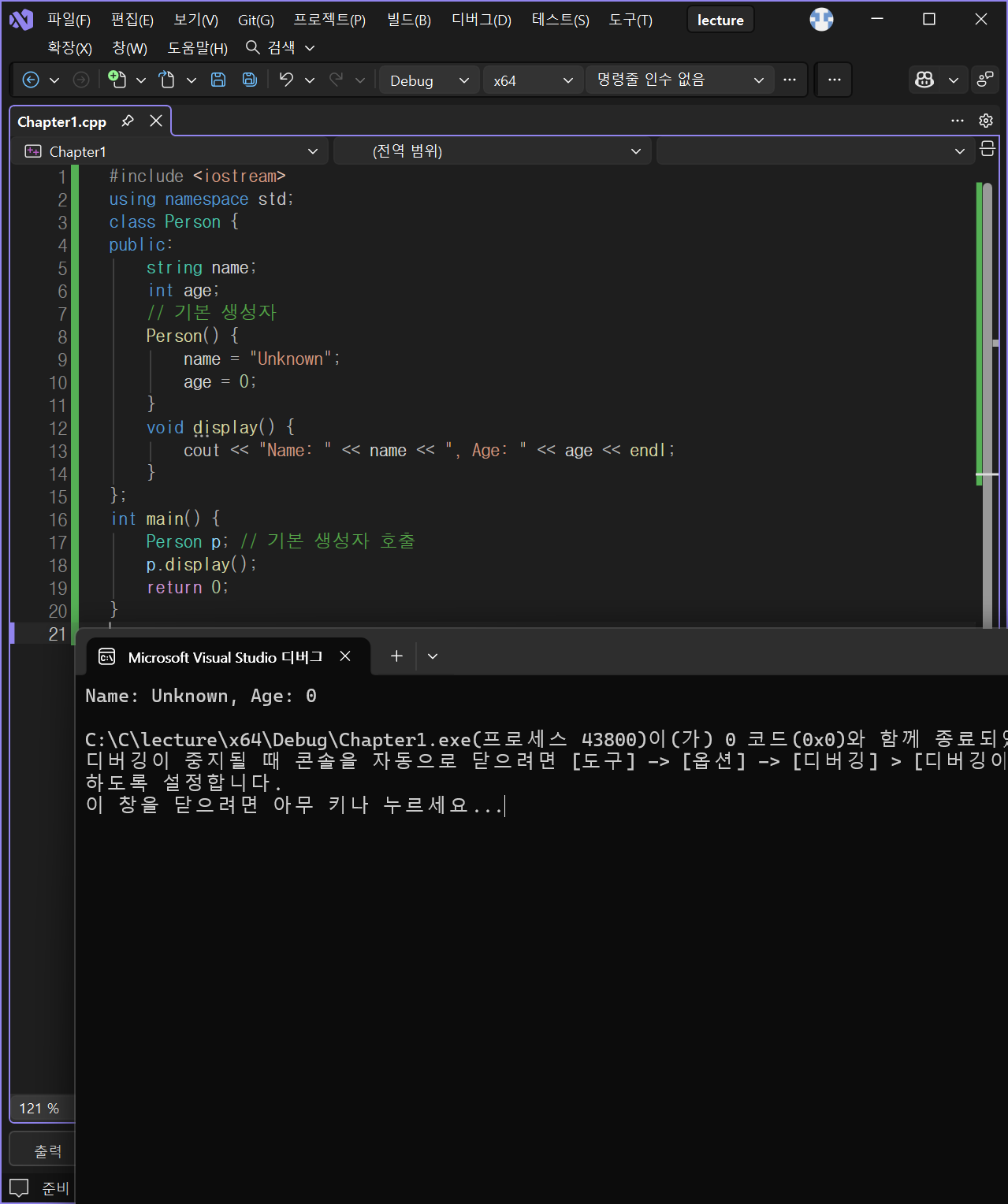Click line number 13 in the gutter
The image size is (1008, 1204).
(x=58, y=451)
